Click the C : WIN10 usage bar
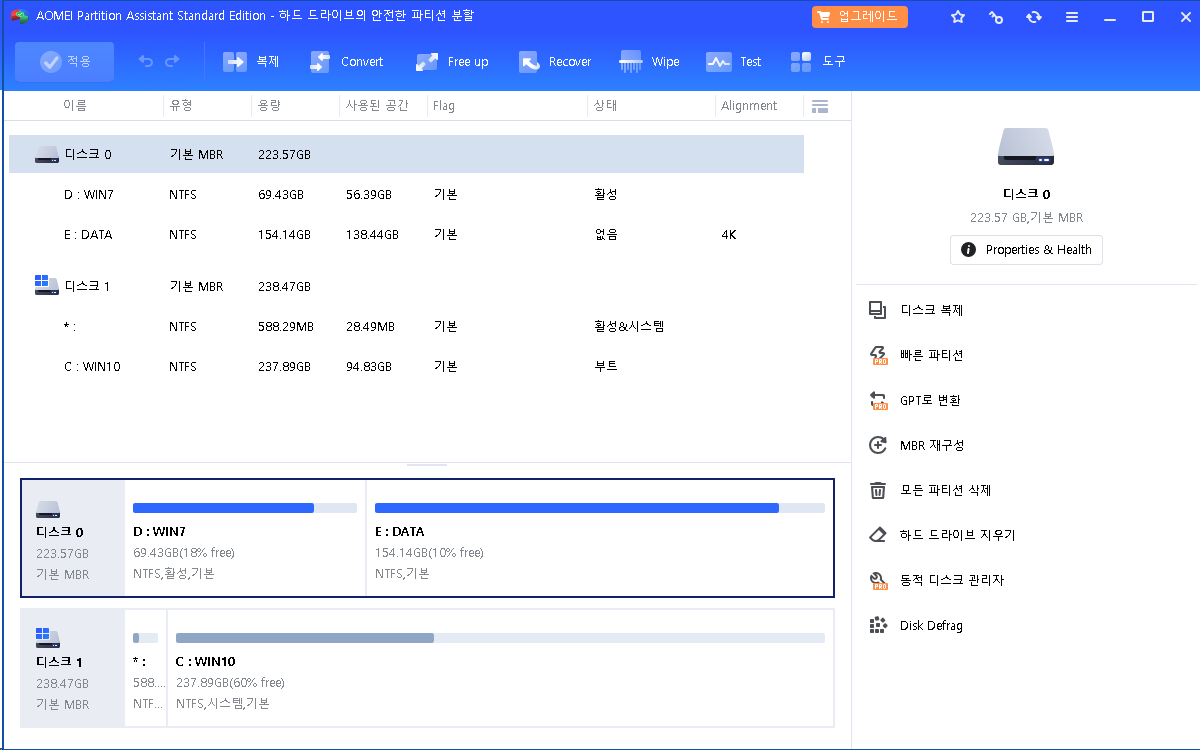Screen dimensions: 1200x750 [500, 638]
